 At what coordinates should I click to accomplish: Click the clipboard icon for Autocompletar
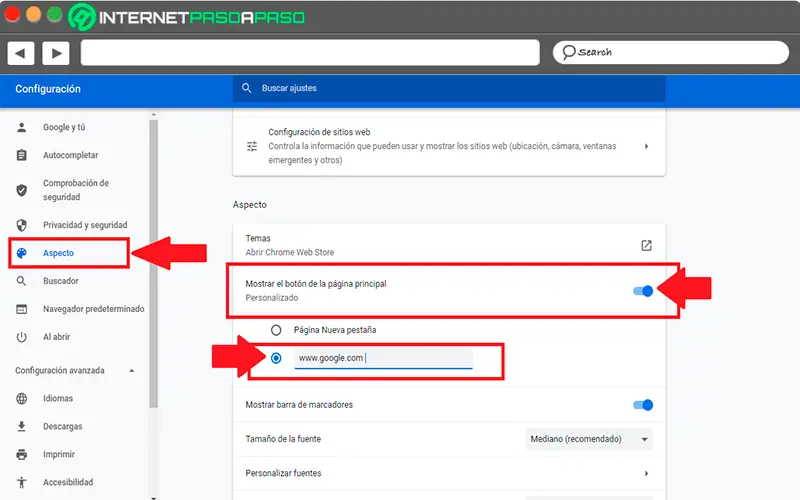(21, 155)
